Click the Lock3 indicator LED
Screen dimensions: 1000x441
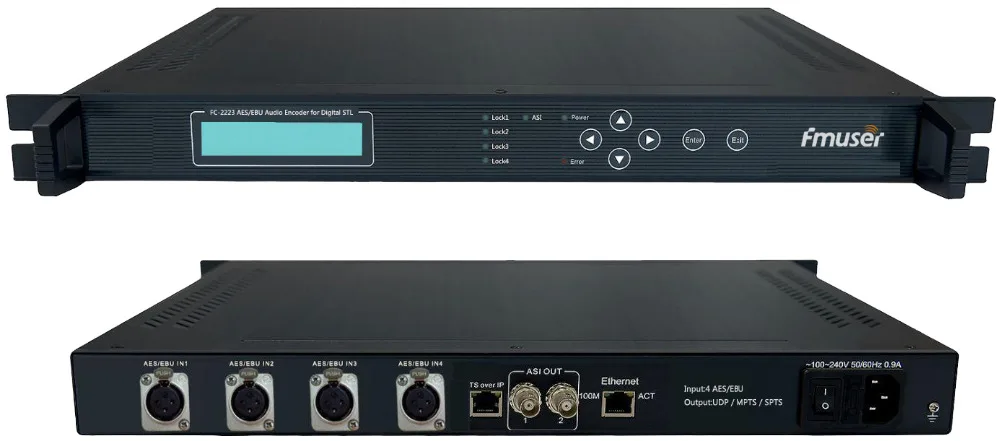pos(485,147)
